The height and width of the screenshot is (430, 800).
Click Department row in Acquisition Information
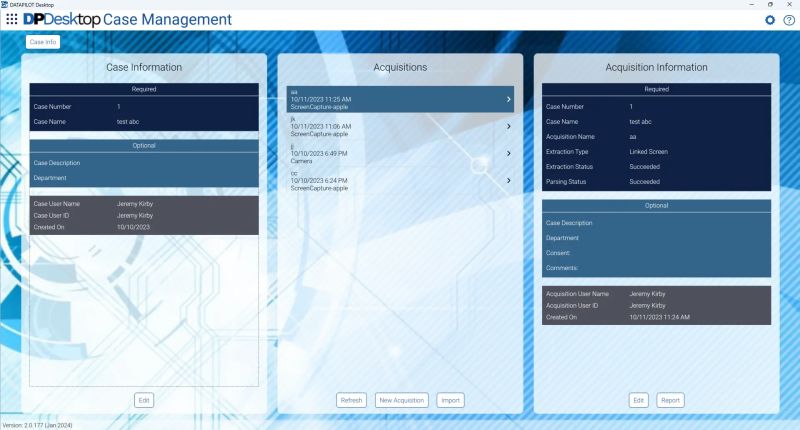pyautogui.click(x=656, y=238)
